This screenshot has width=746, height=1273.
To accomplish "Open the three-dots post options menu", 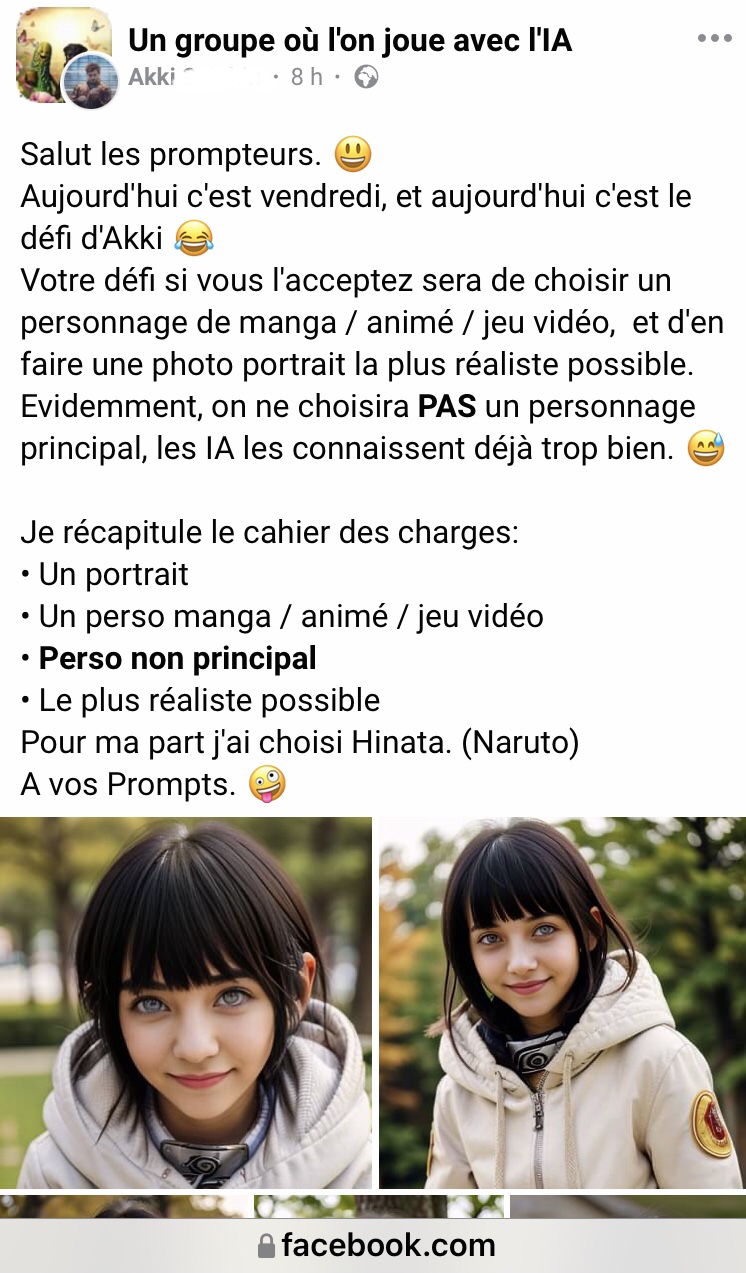I will 715,39.
